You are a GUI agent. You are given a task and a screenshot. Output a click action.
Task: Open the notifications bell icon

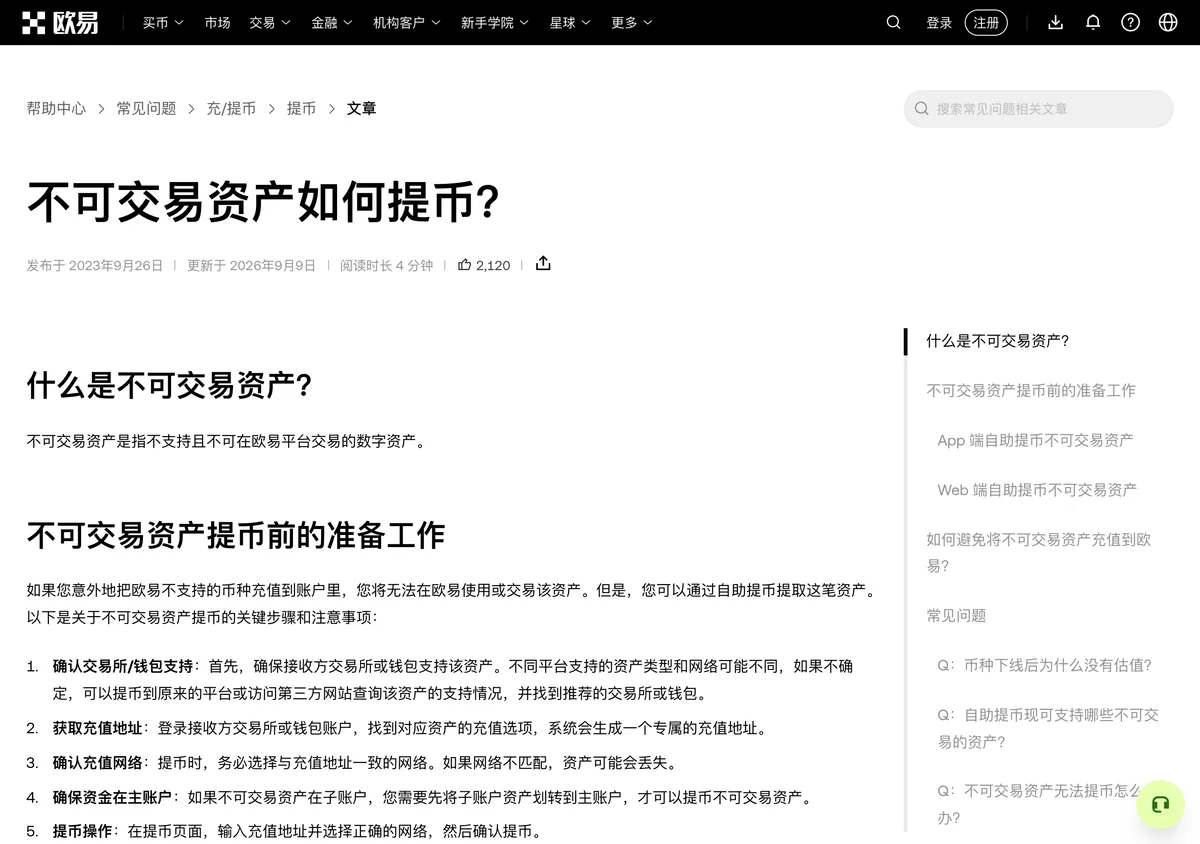click(x=1093, y=22)
